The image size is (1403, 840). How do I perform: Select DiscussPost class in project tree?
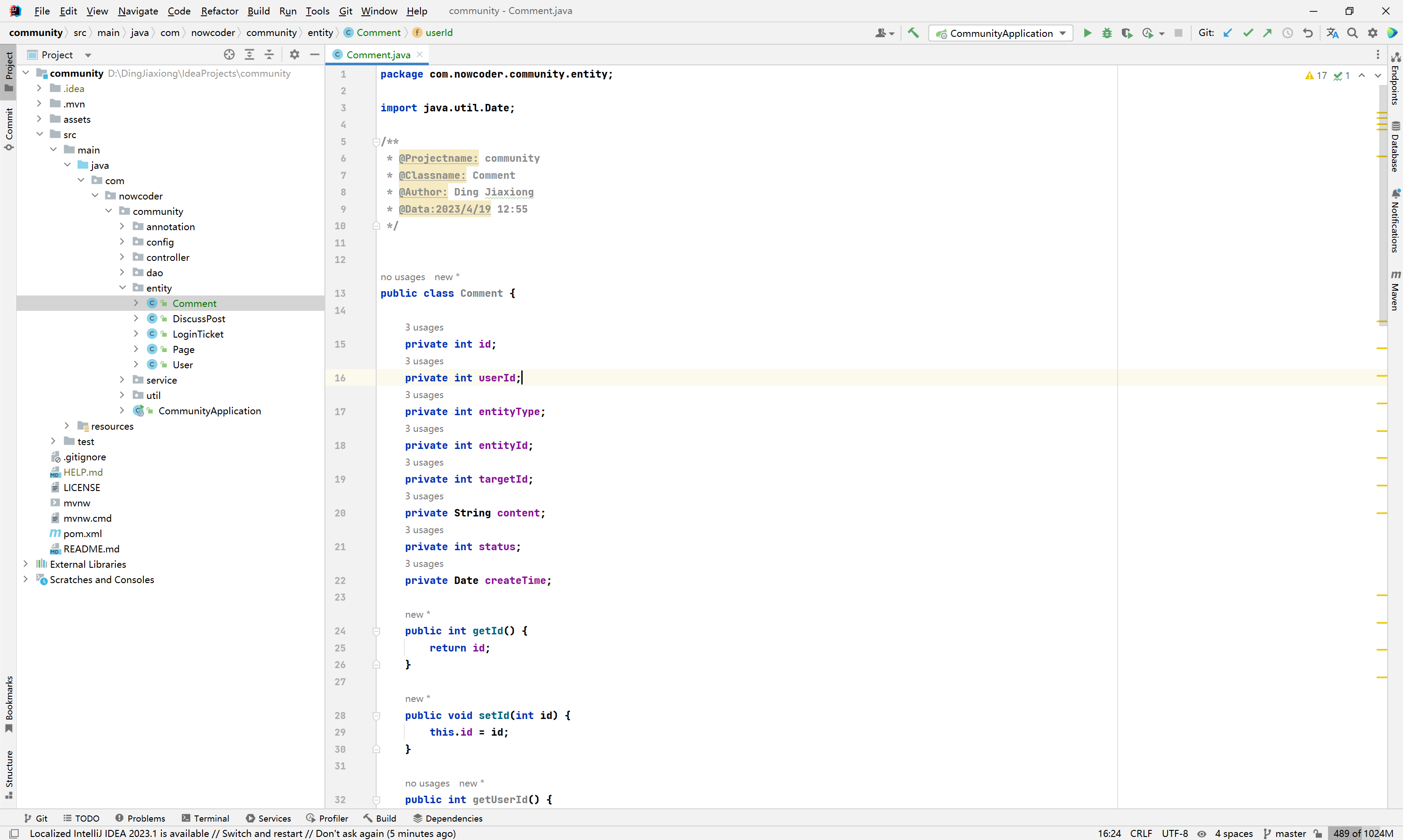click(199, 319)
